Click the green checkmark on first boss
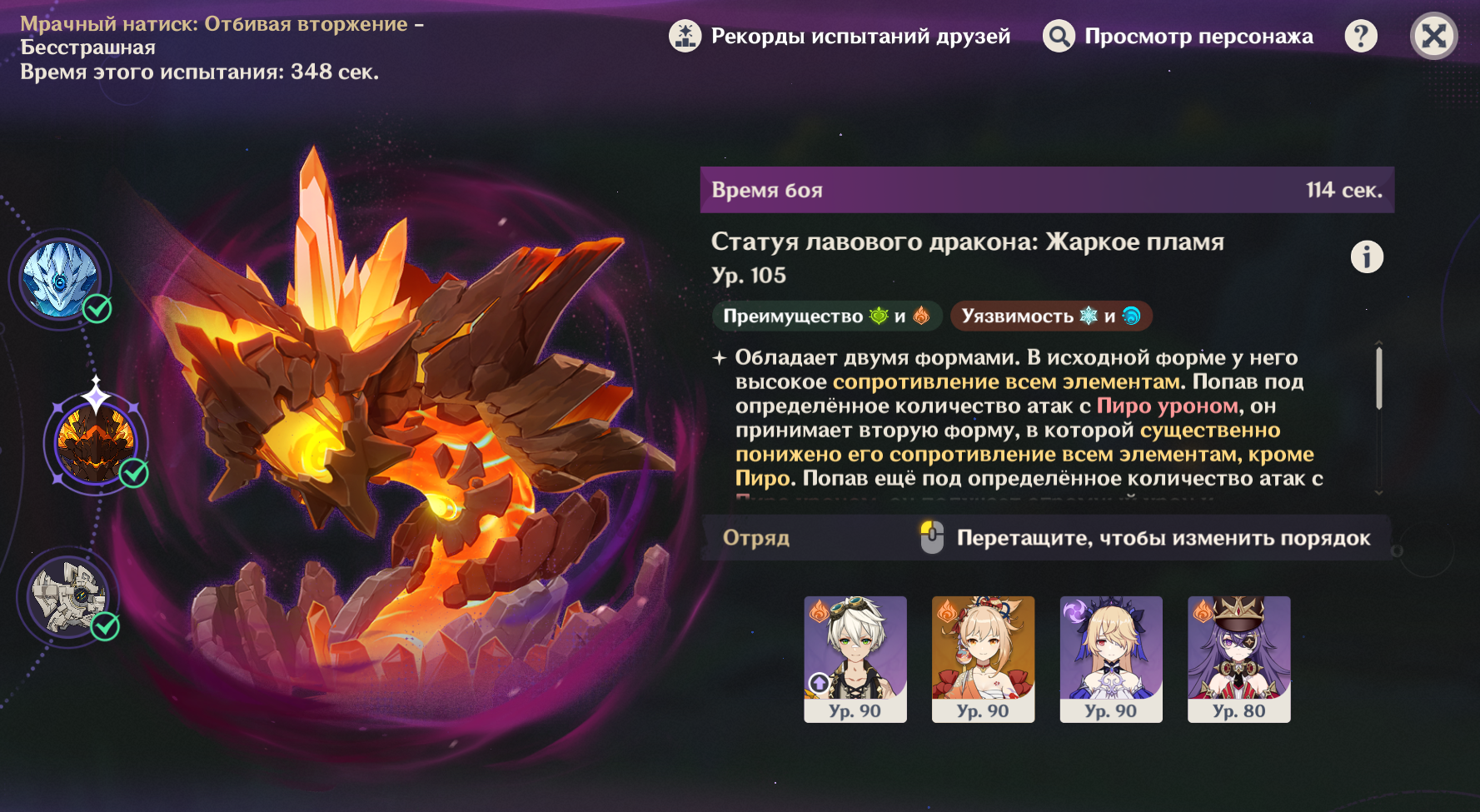 click(97, 309)
